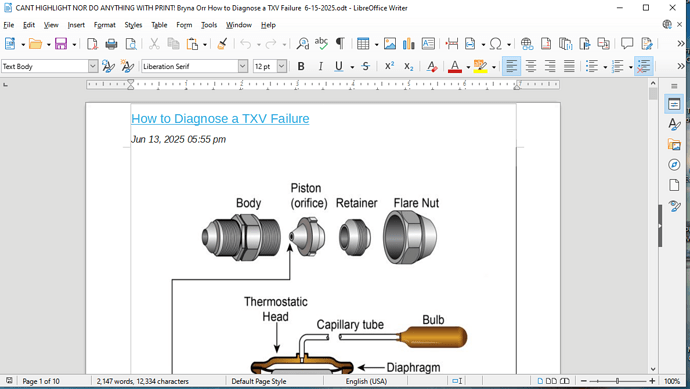Insert Comment speech bubble icon
The height and width of the screenshot is (389, 690).
(627, 44)
